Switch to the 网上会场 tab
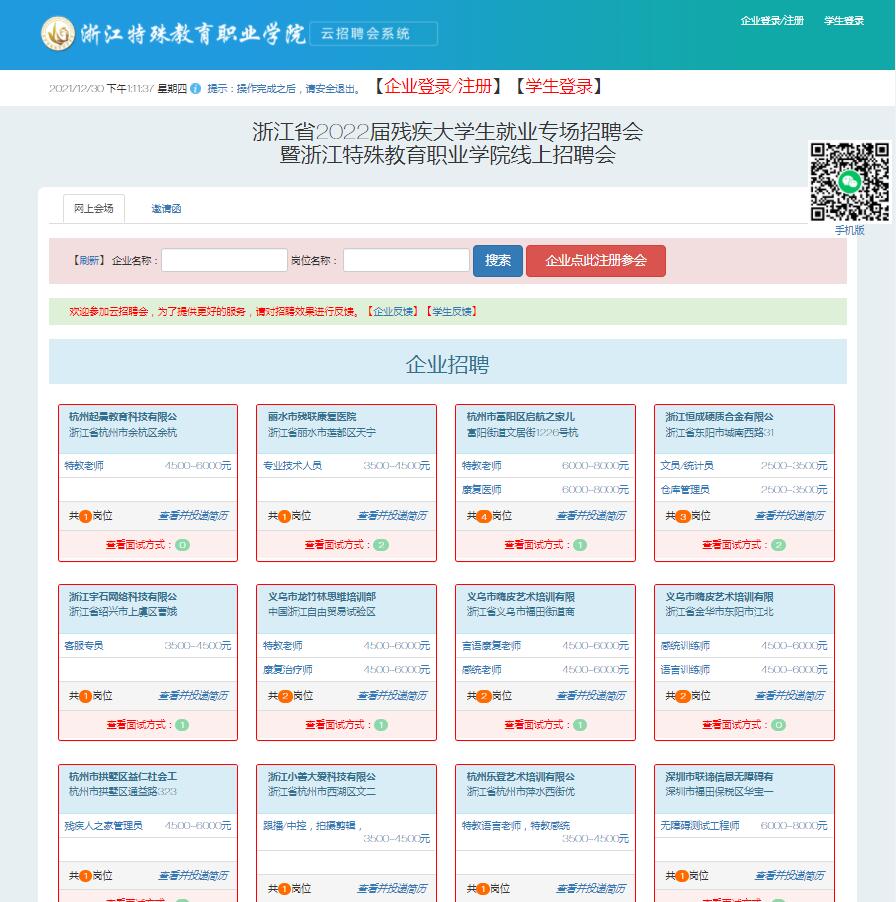 click(x=94, y=208)
